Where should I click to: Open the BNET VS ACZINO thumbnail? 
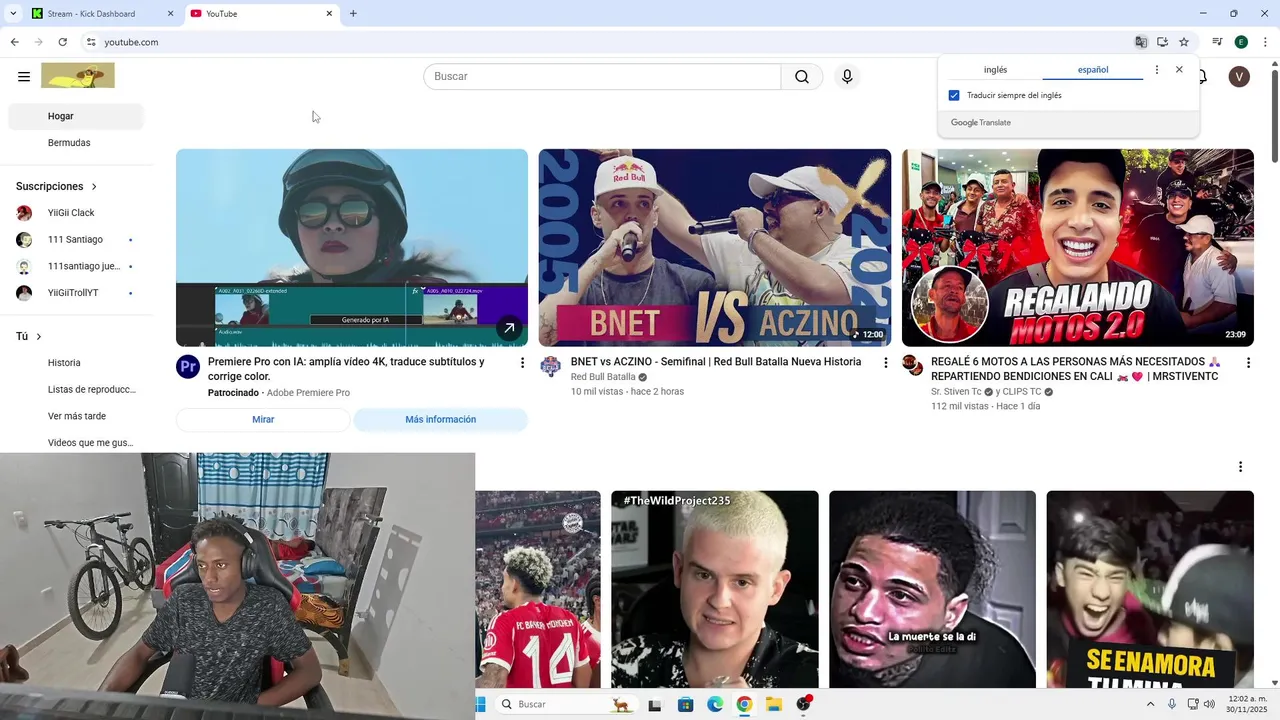pyautogui.click(x=715, y=248)
